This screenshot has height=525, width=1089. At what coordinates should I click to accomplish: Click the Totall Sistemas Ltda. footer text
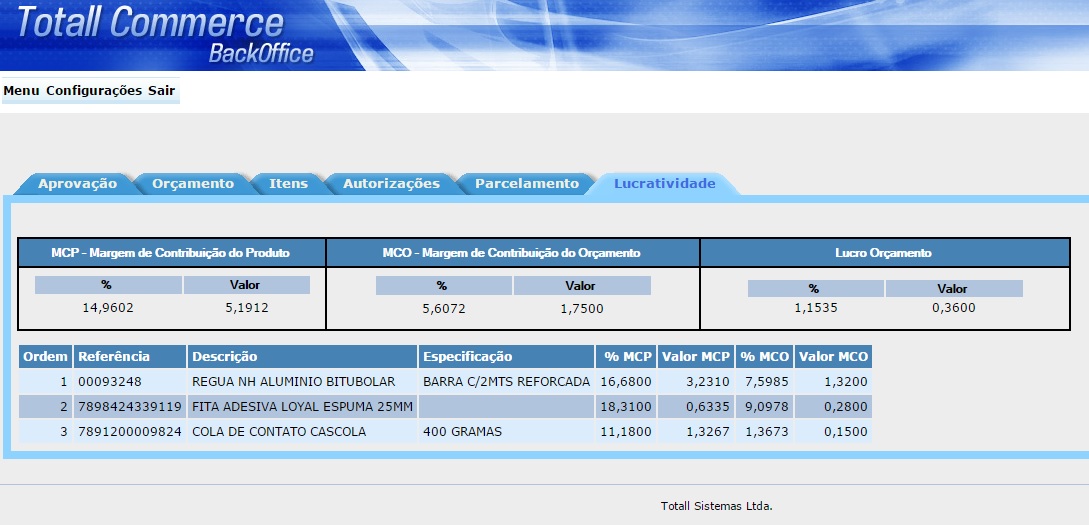716,506
